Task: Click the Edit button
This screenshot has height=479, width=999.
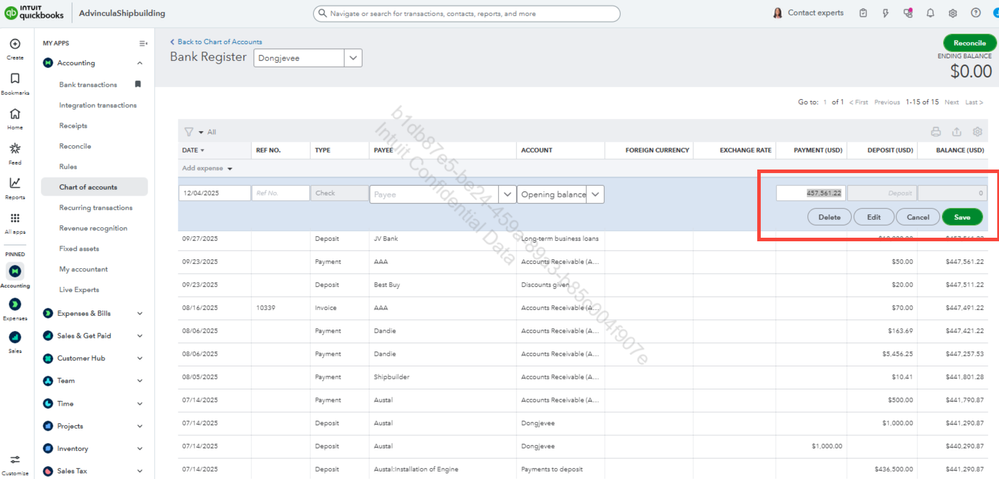Action: pyautogui.click(x=873, y=217)
